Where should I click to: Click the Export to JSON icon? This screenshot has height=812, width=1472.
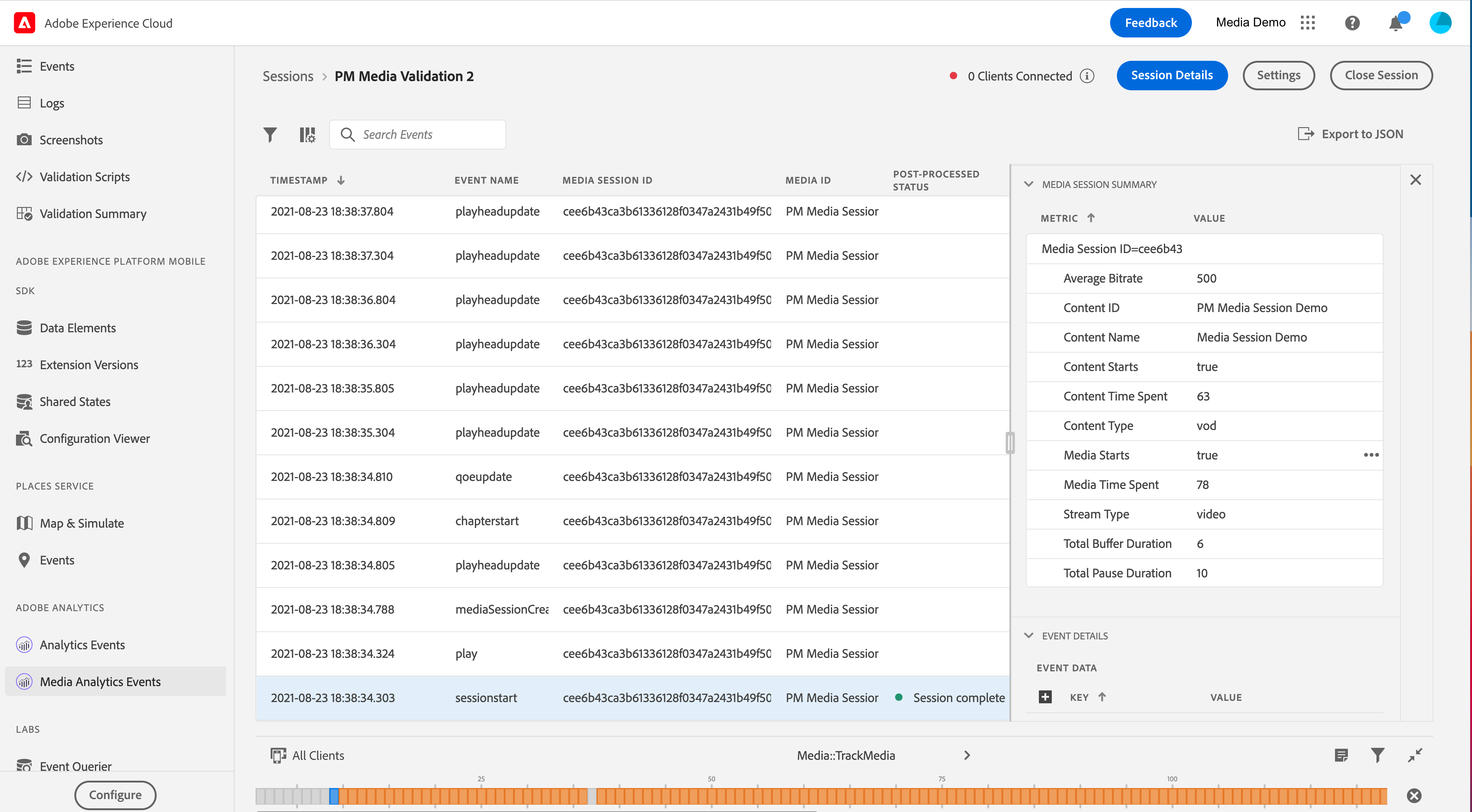tap(1306, 134)
